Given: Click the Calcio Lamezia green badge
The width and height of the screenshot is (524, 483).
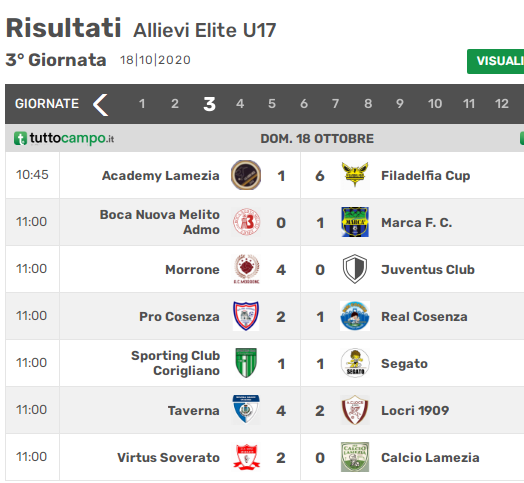Looking at the screenshot, I should point(355,457).
